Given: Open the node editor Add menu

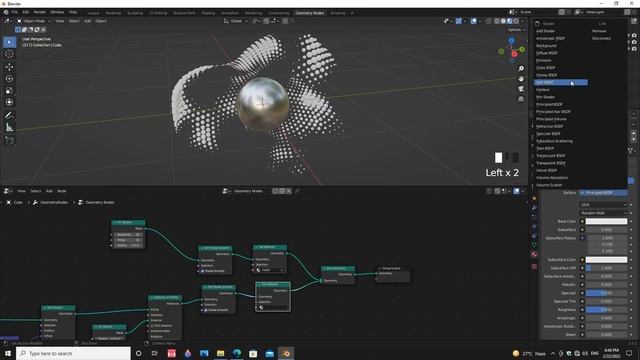Looking at the screenshot, I should point(49,191).
